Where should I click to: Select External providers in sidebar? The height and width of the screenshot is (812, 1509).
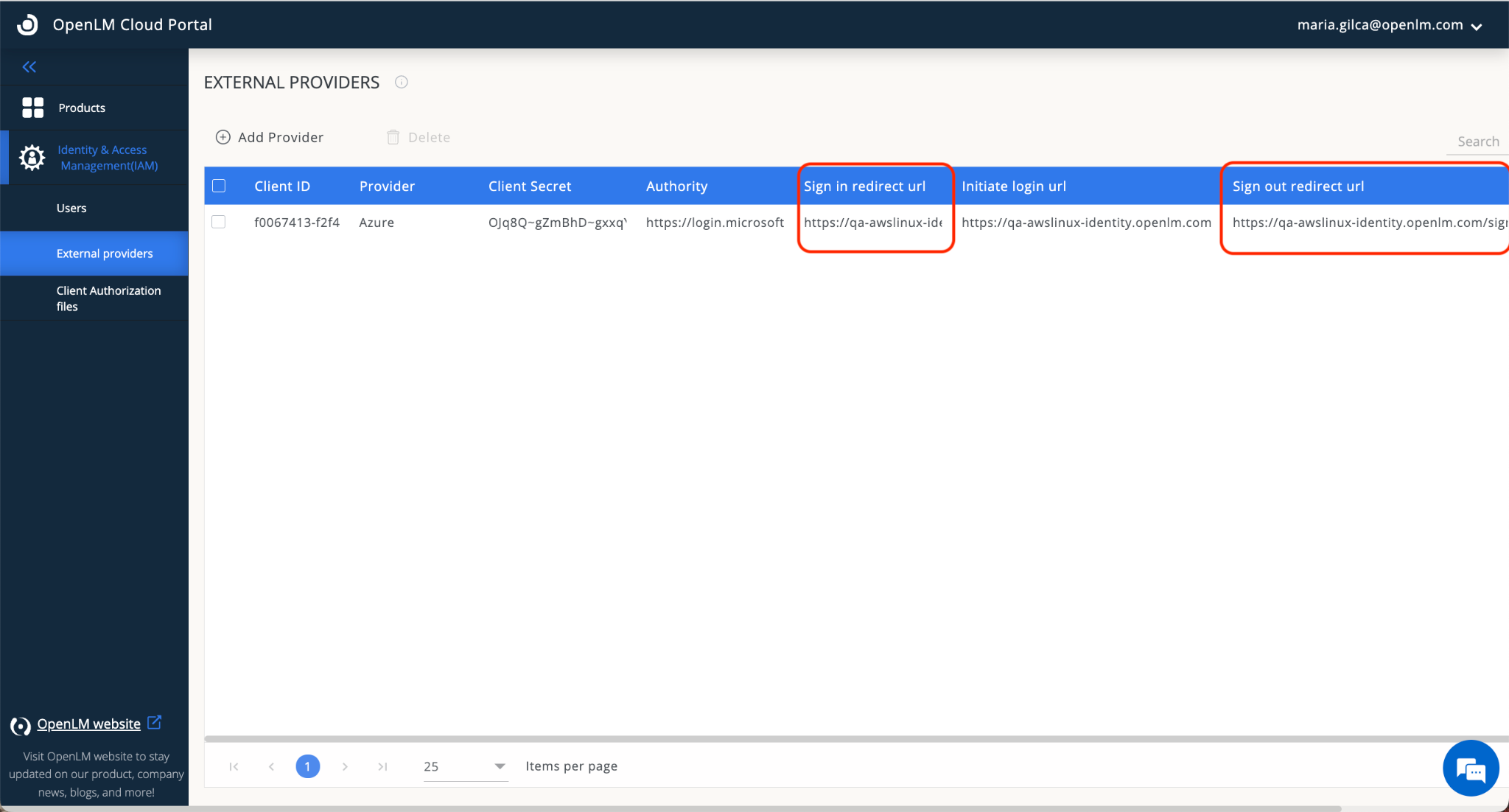tap(105, 253)
